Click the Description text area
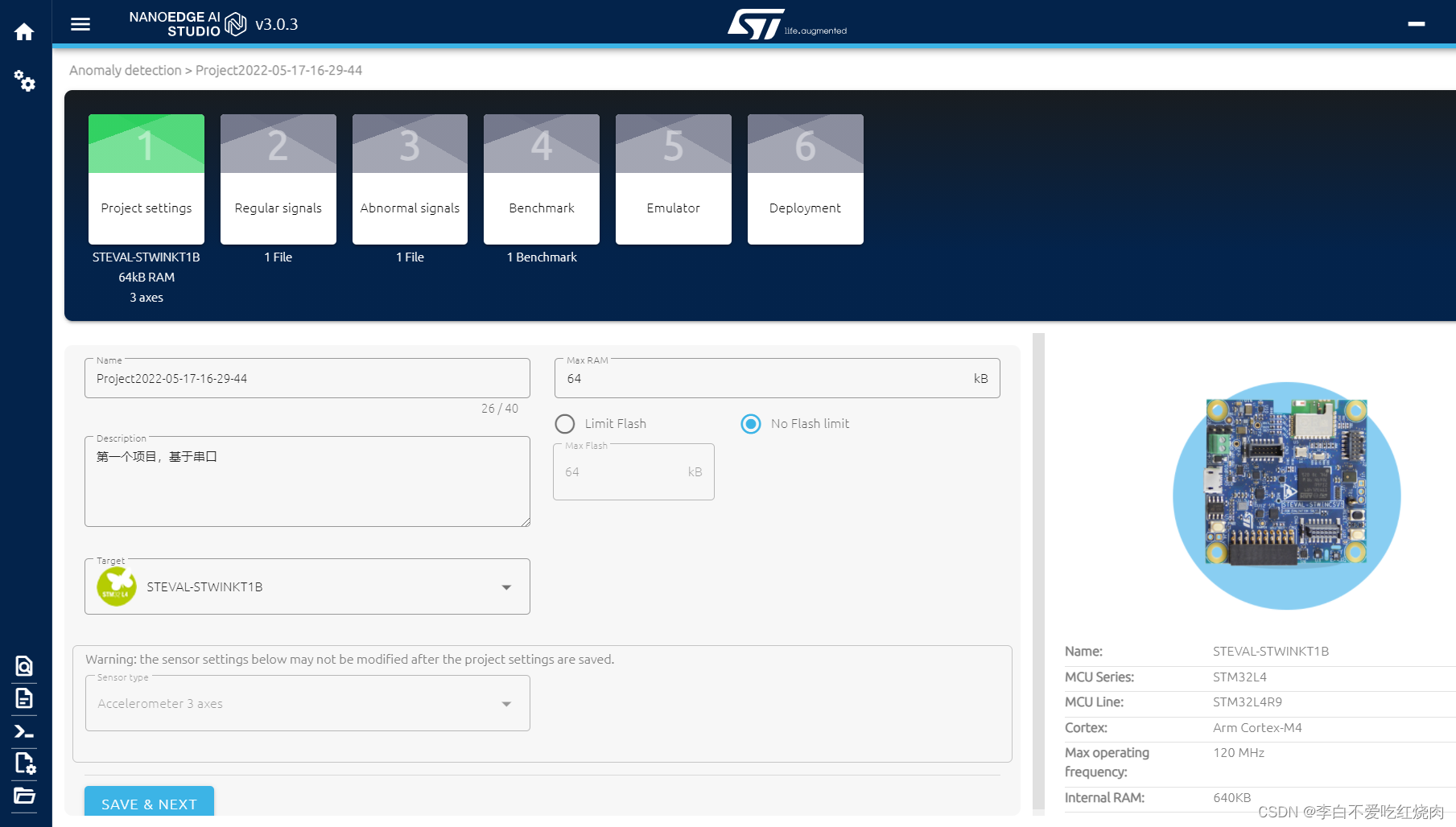1456x827 pixels. (307, 481)
